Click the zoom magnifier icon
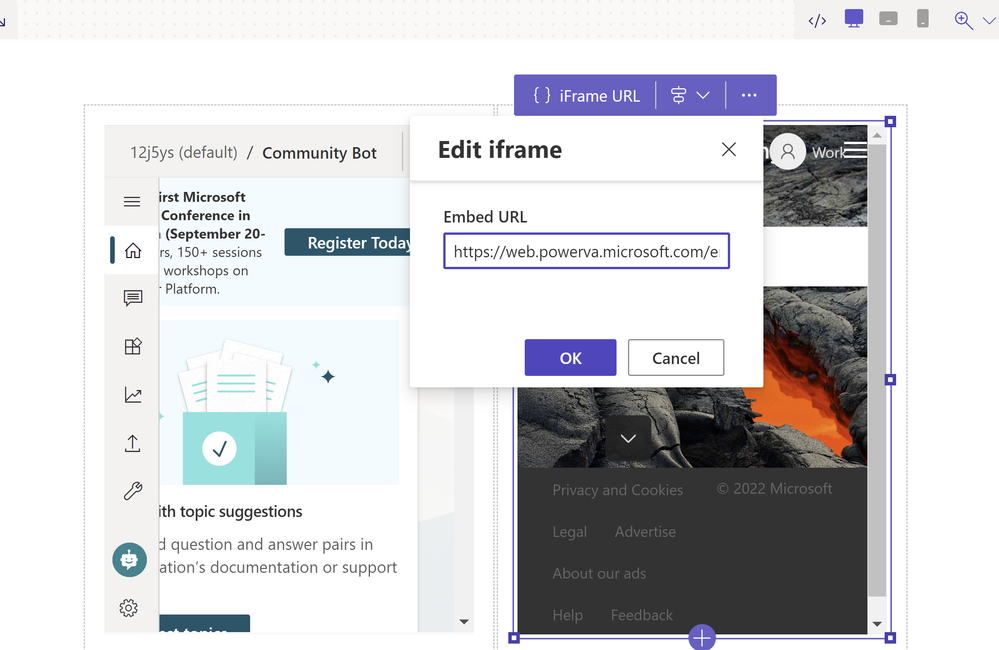999x650 pixels. (963, 20)
